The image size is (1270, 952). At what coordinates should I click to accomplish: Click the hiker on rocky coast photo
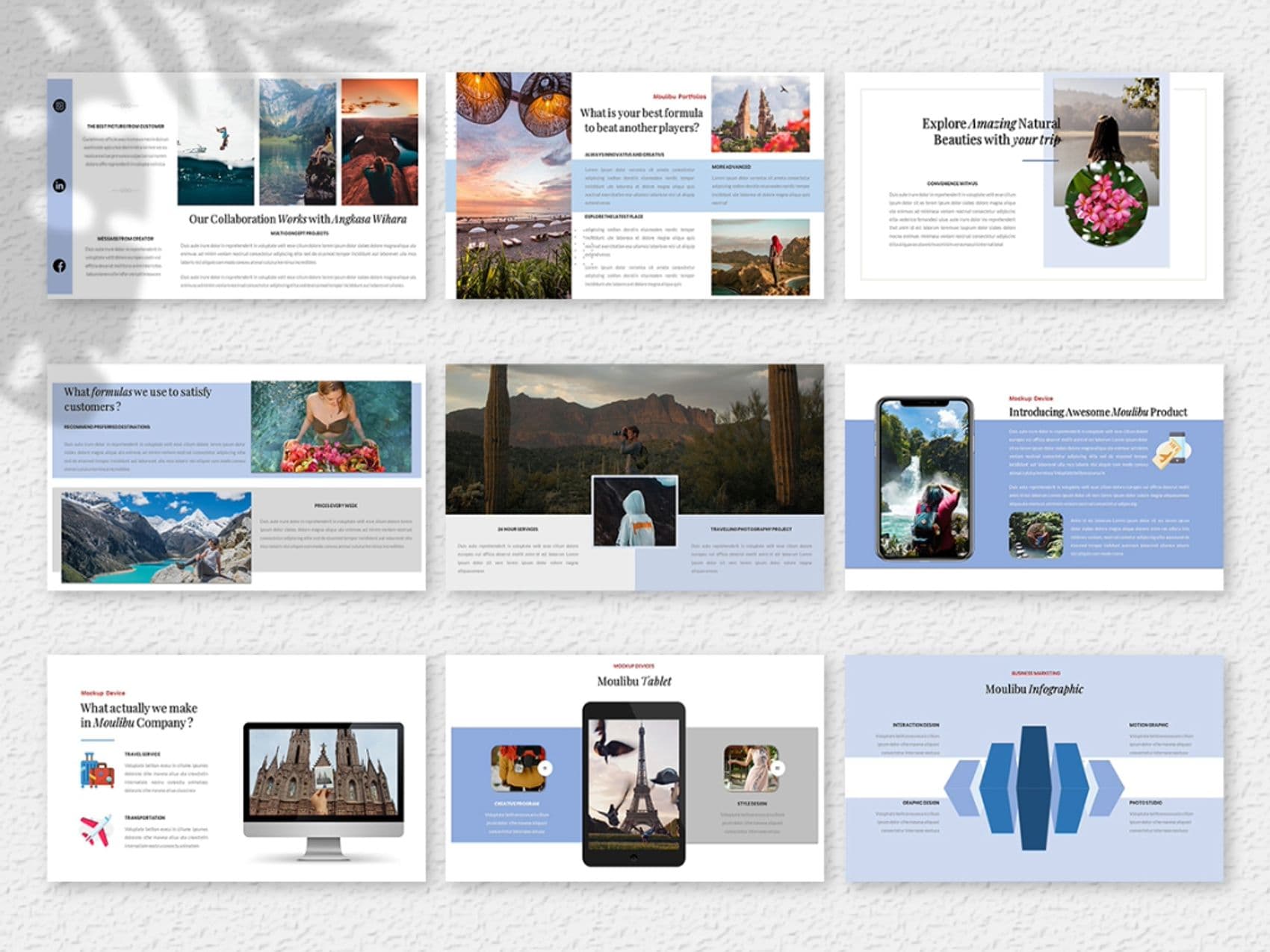pos(760,258)
